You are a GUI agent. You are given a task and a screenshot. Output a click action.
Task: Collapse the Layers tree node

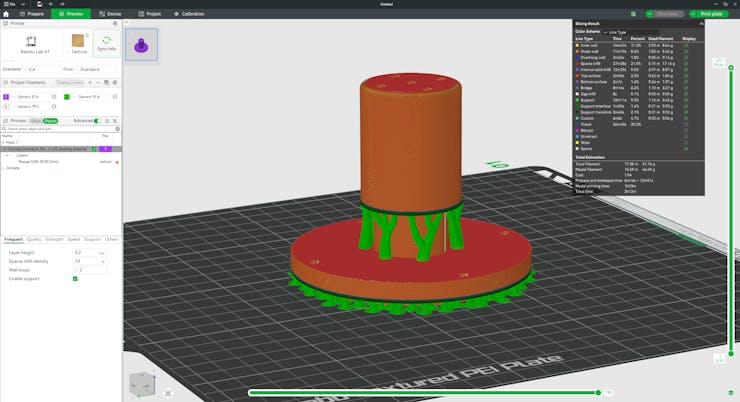coord(8,155)
